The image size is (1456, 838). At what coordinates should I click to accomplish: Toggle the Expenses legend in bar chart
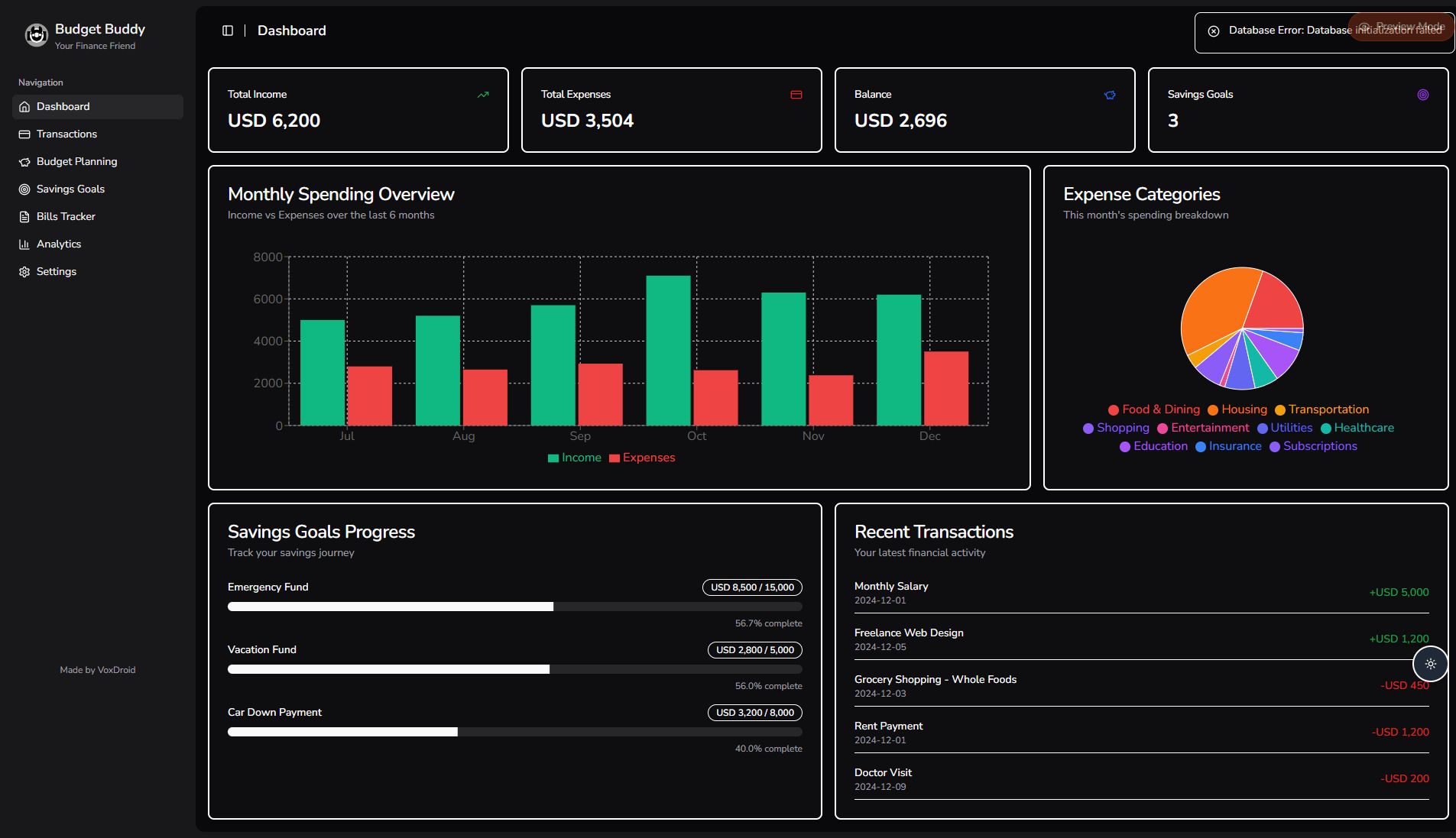click(642, 458)
